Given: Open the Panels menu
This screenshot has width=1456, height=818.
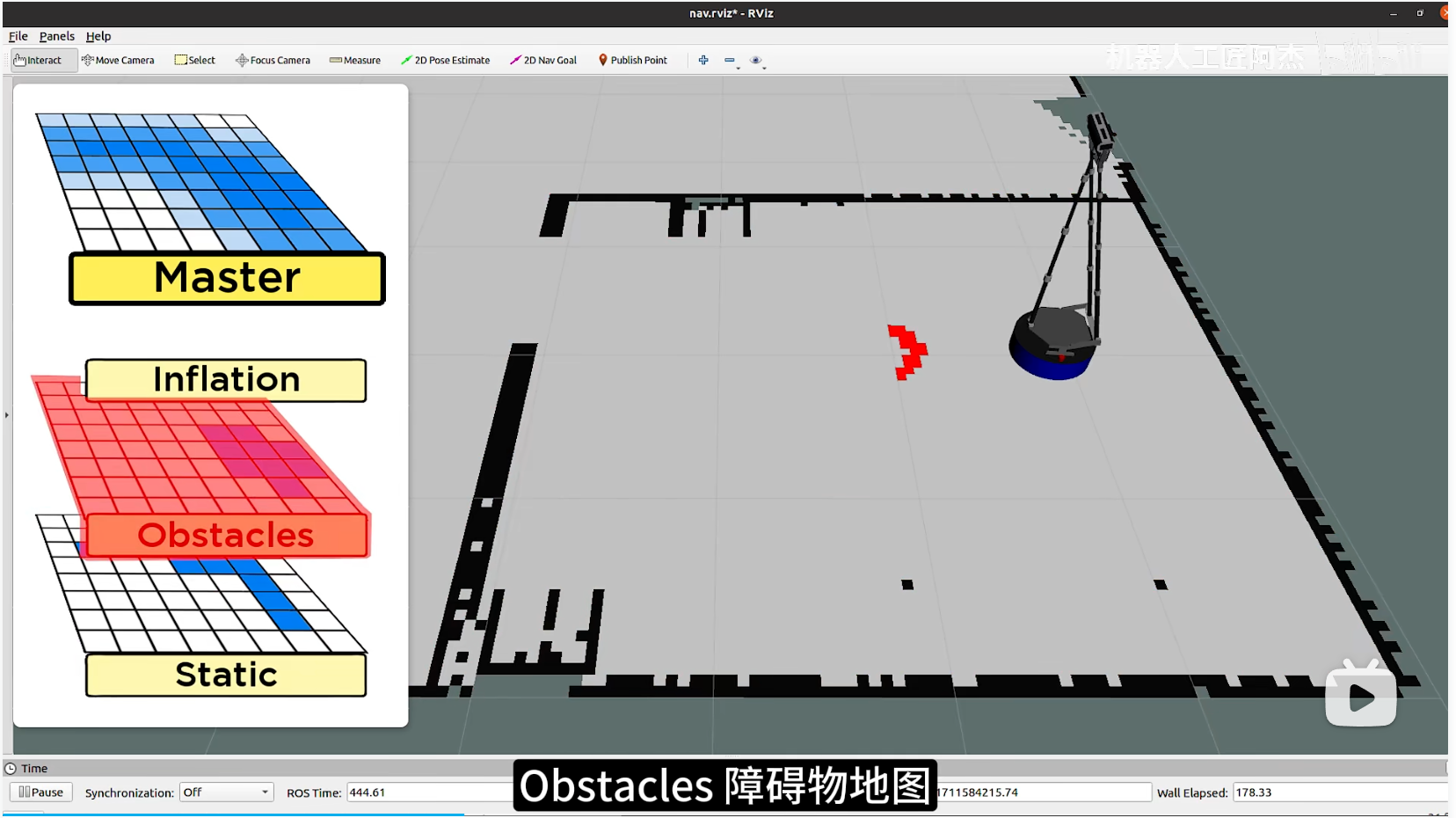Looking at the screenshot, I should pyautogui.click(x=57, y=36).
